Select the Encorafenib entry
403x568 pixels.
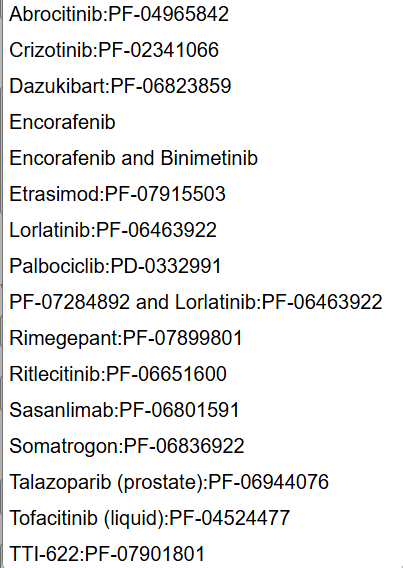[203, 122]
